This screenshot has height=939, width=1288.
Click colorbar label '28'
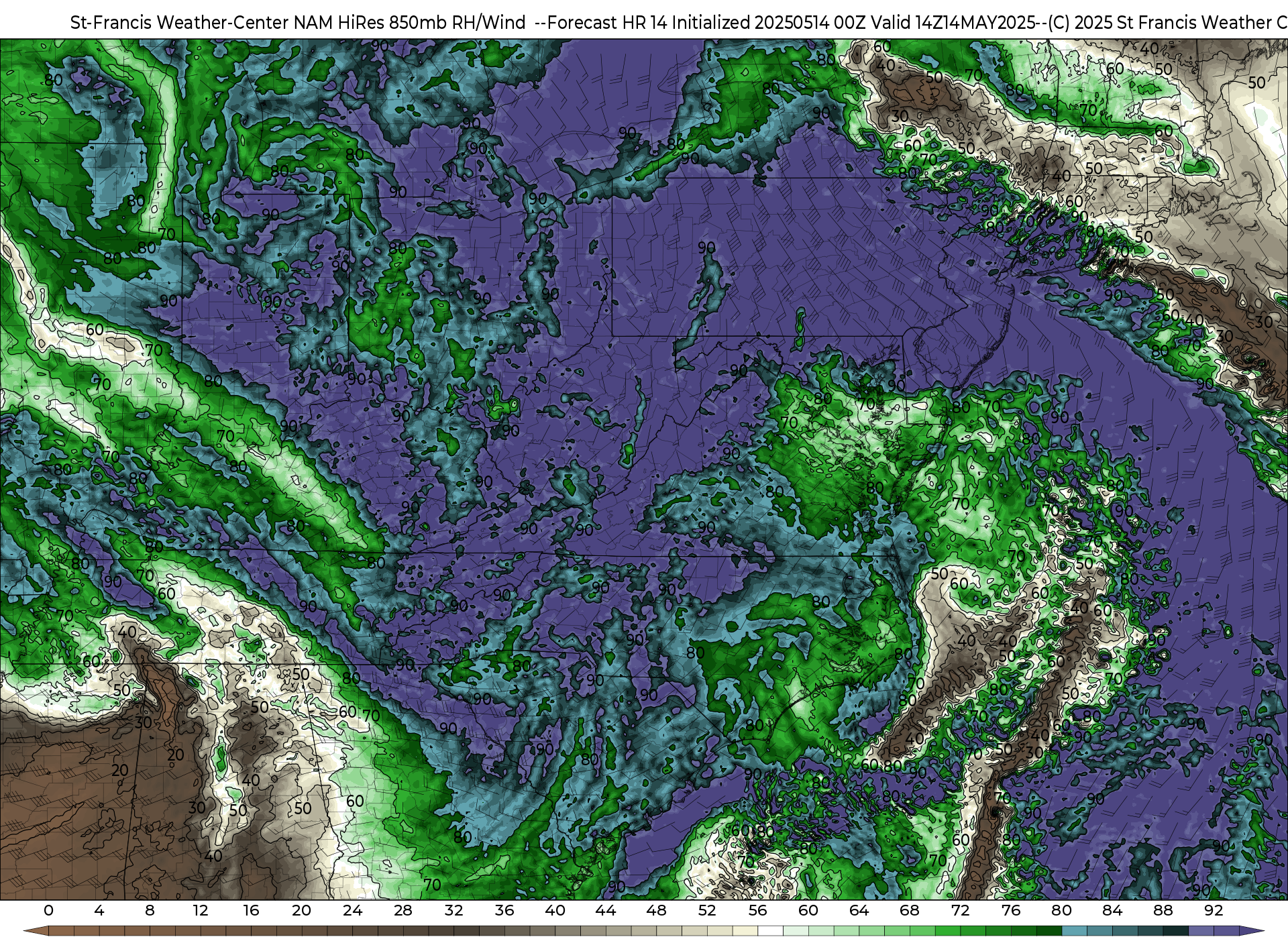[x=403, y=911]
